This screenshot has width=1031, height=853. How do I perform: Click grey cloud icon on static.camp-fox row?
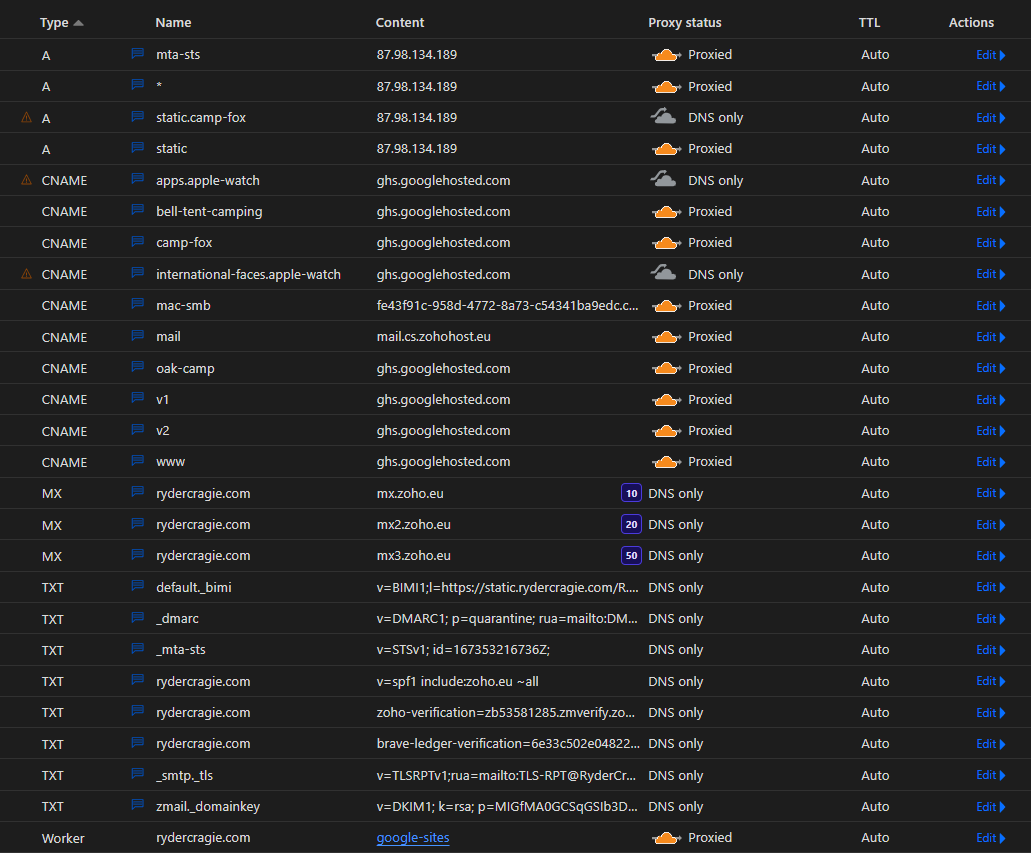click(x=663, y=116)
